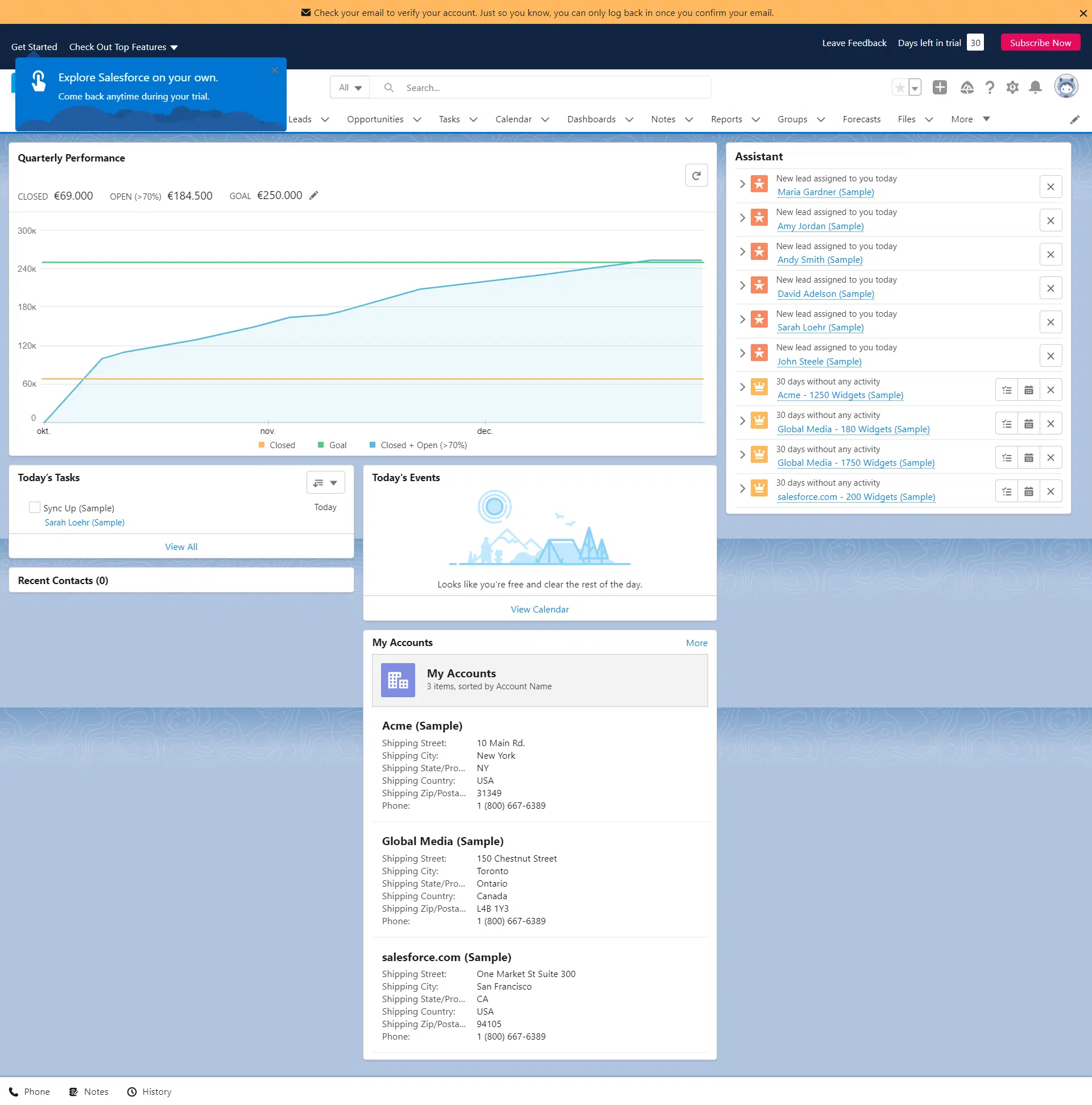Close the email verification banner

click(1083, 13)
